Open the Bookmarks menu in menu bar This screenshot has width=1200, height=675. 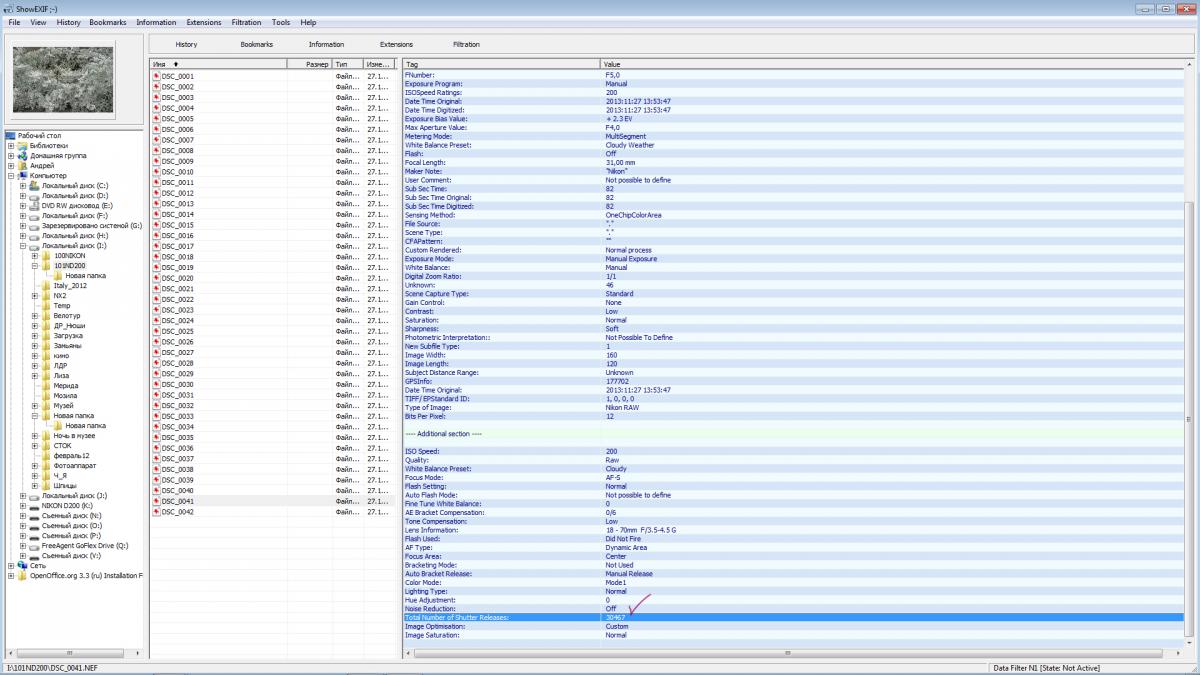point(108,22)
